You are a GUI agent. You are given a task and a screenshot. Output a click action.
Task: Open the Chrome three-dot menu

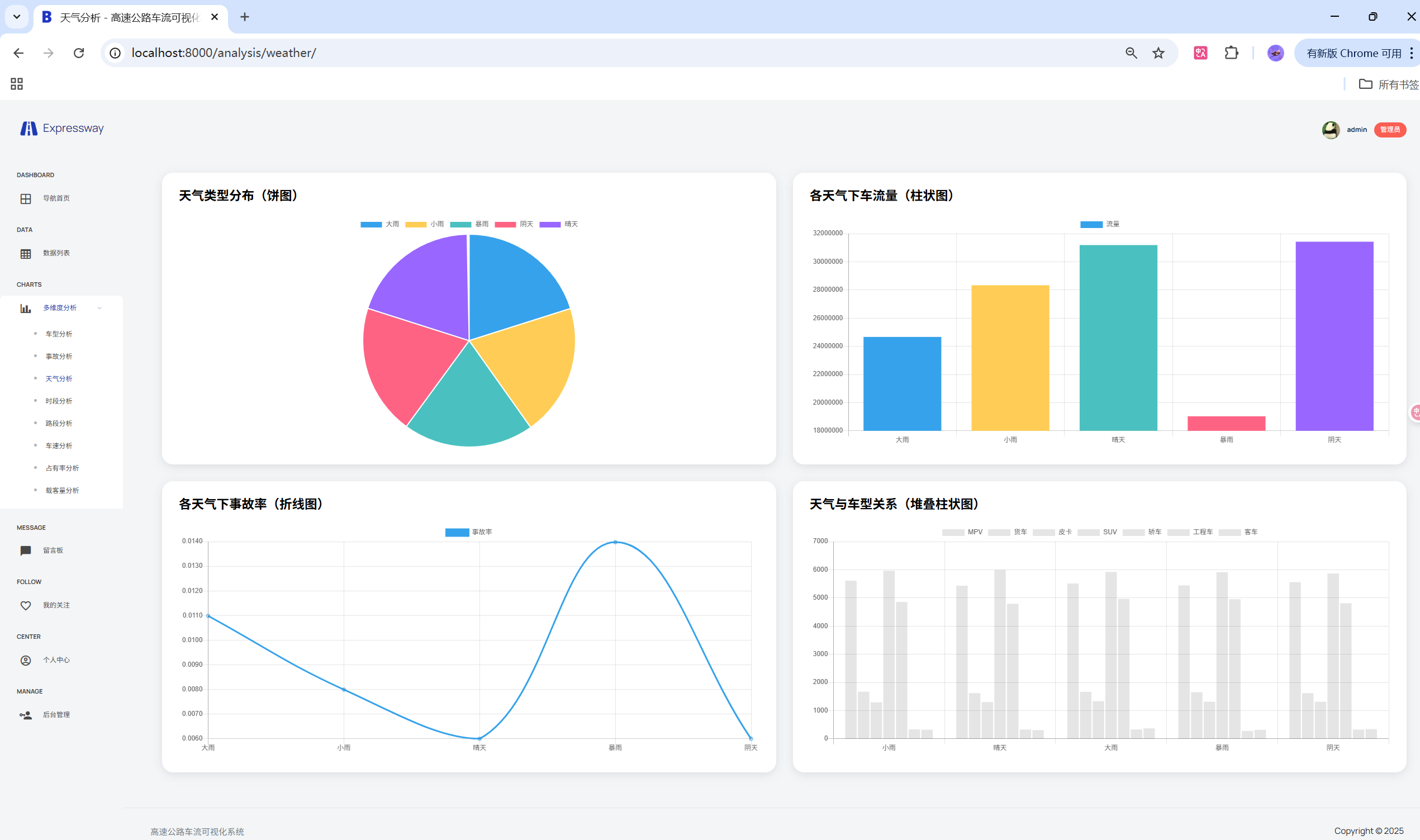[x=1412, y=53]
